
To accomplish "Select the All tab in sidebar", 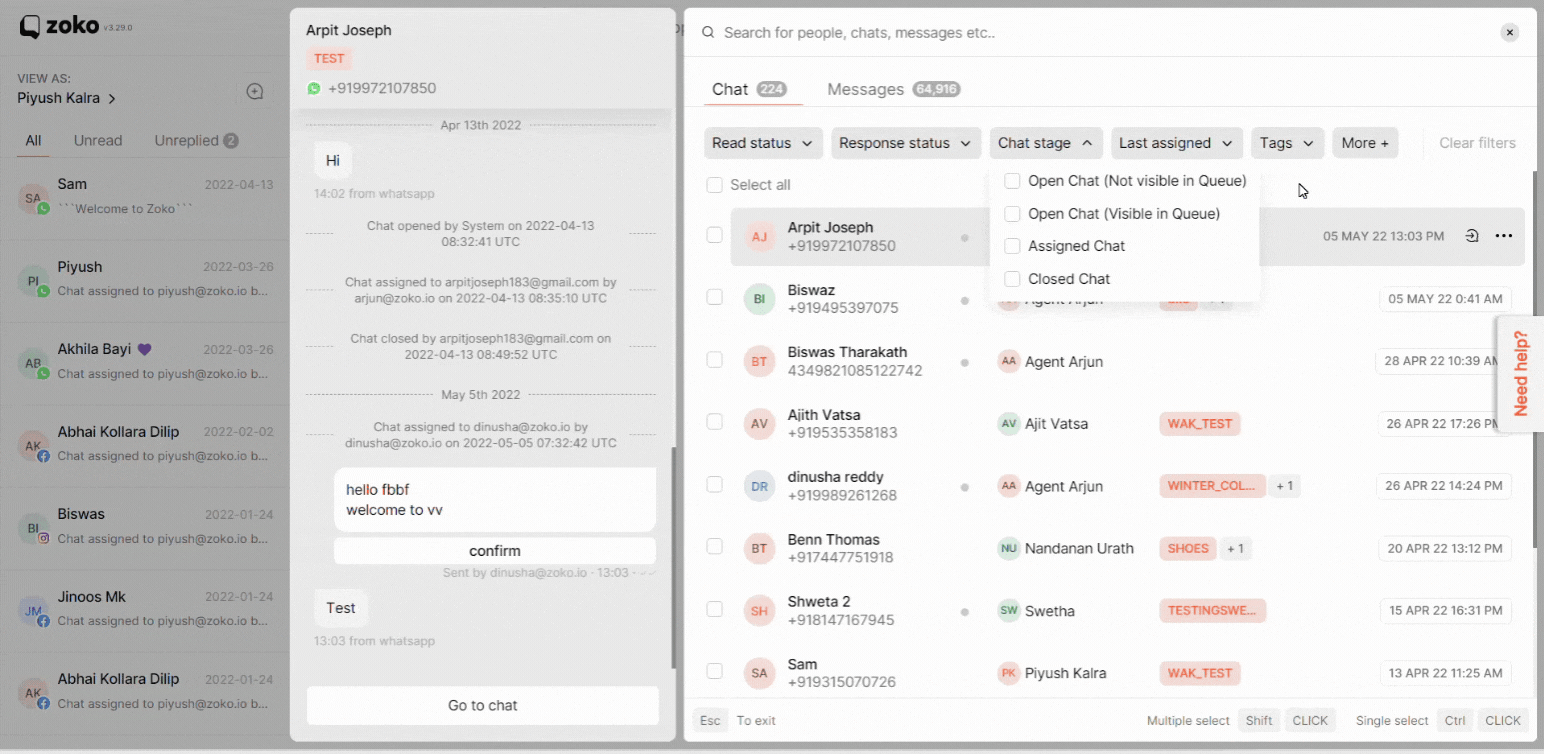I will (33, 141).
